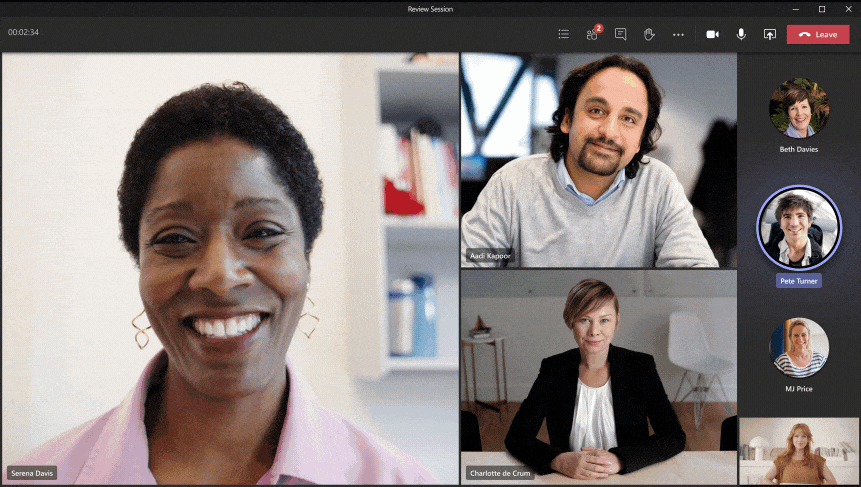The image size is (861, 487).
Task: Select Serena Davis video tile
Action: tap(230, 270)
